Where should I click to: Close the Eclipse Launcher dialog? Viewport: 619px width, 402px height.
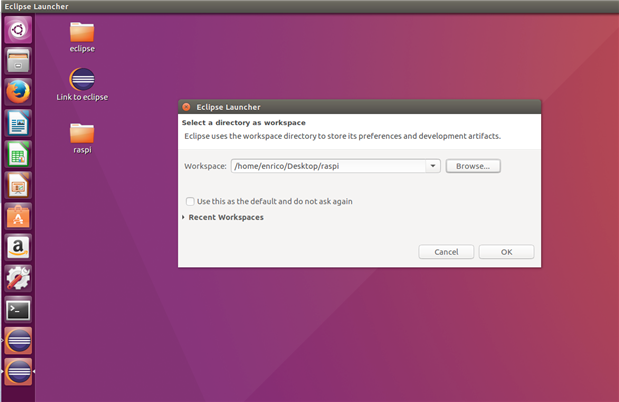(186, 107)
